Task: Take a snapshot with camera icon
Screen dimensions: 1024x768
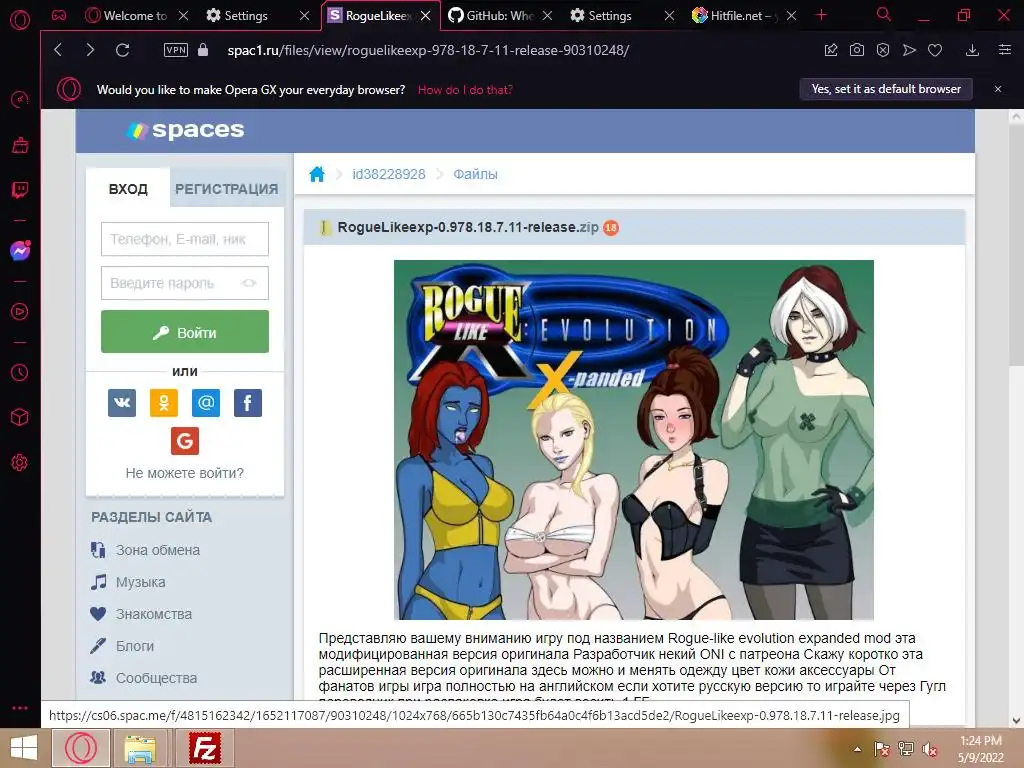Action: [857, 50]
